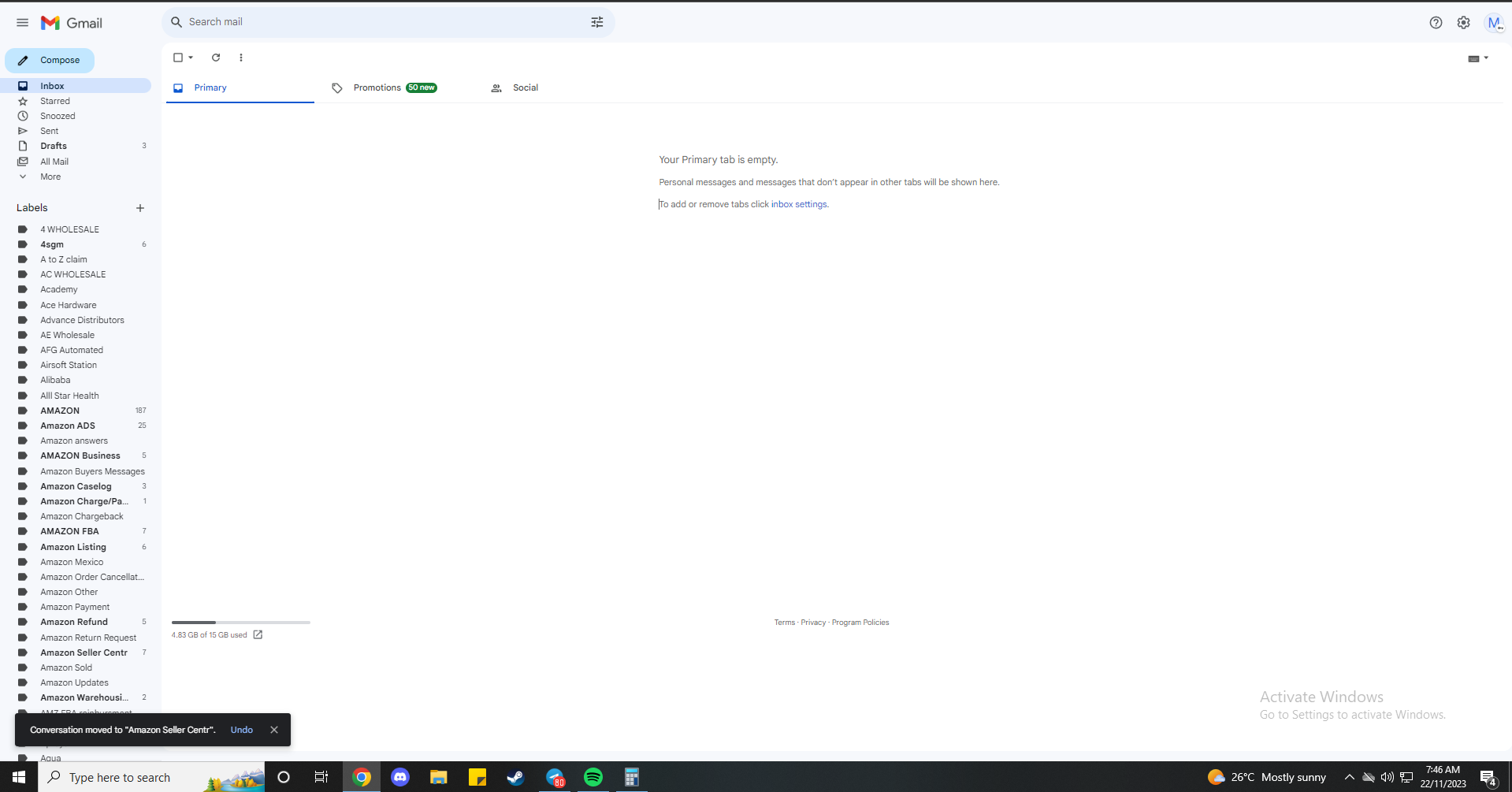Open the More options three-dot menu

click(241, 58)
